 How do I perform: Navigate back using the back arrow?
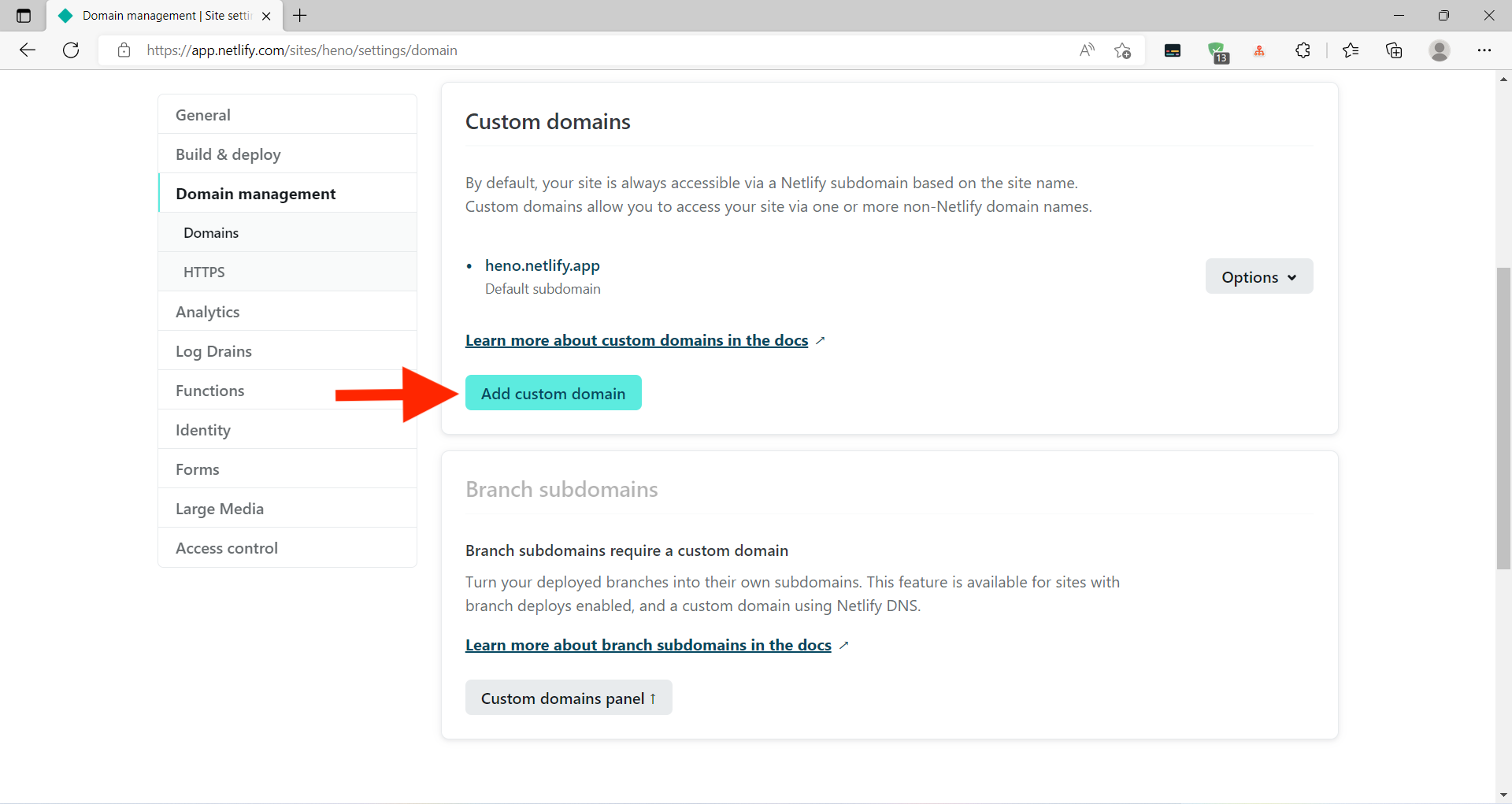click(28, 50)
